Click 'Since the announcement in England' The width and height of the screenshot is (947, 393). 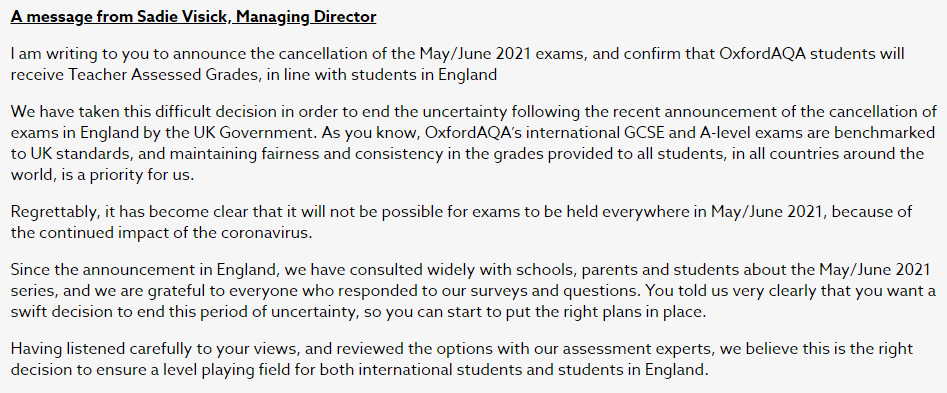pos(142,269)
